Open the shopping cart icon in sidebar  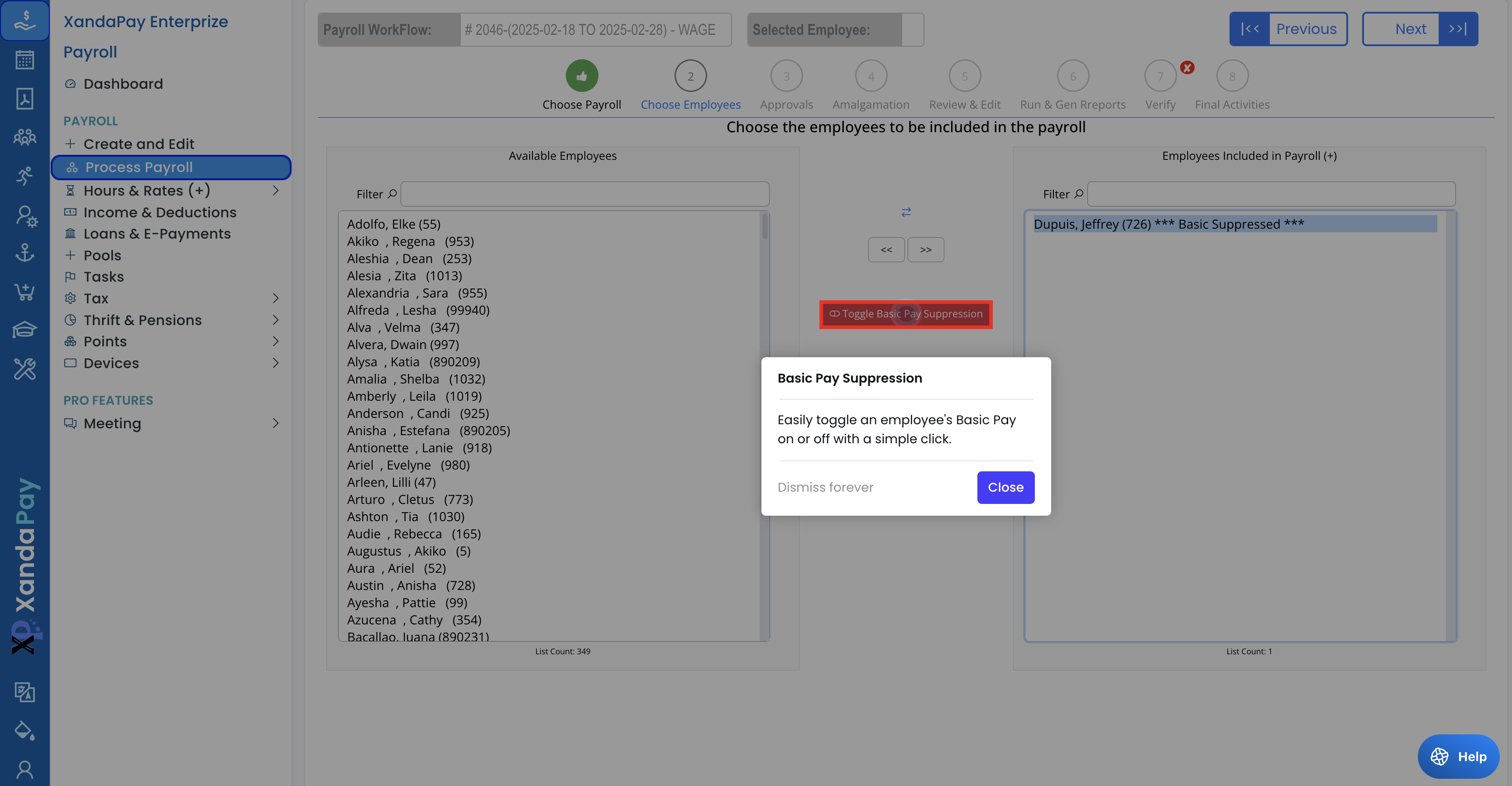(x=24, y=292)
